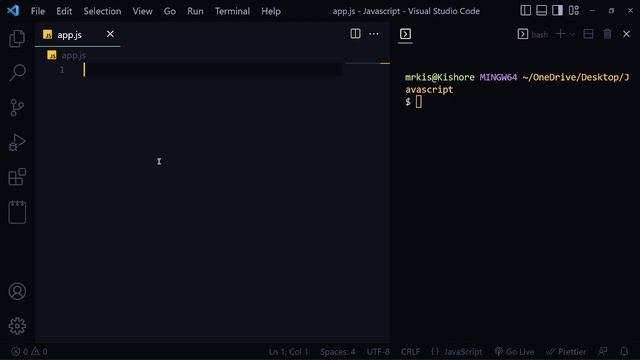Screen dimensions: 640x360
Task: Select the Terminal panel tab icon
Action: tap(405, 34)
